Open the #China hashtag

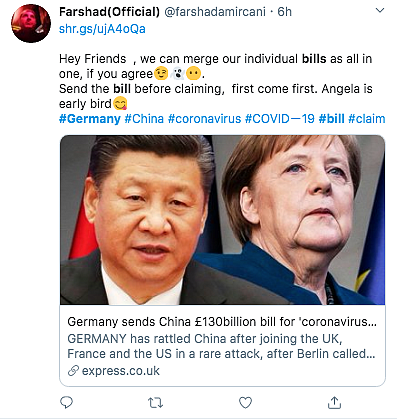pyautogui.click(x=144, y=119)
